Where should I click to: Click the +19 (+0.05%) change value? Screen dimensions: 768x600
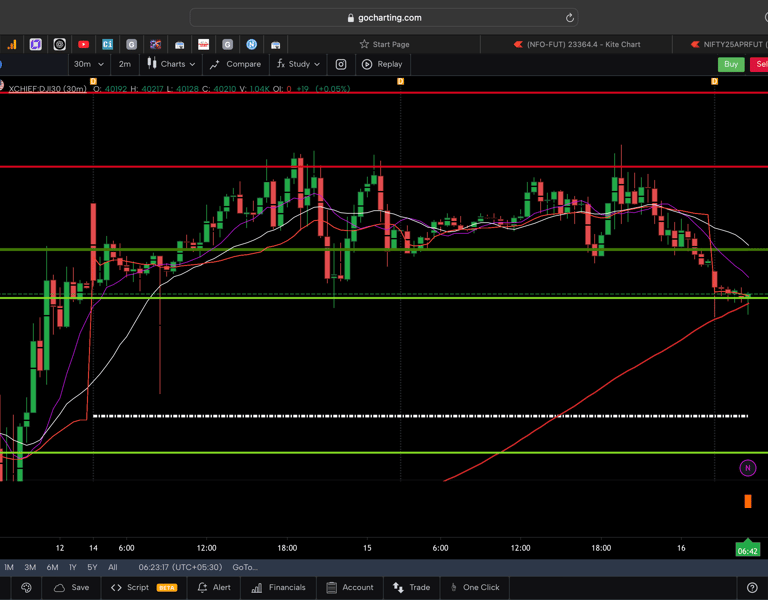coord(323,89)
